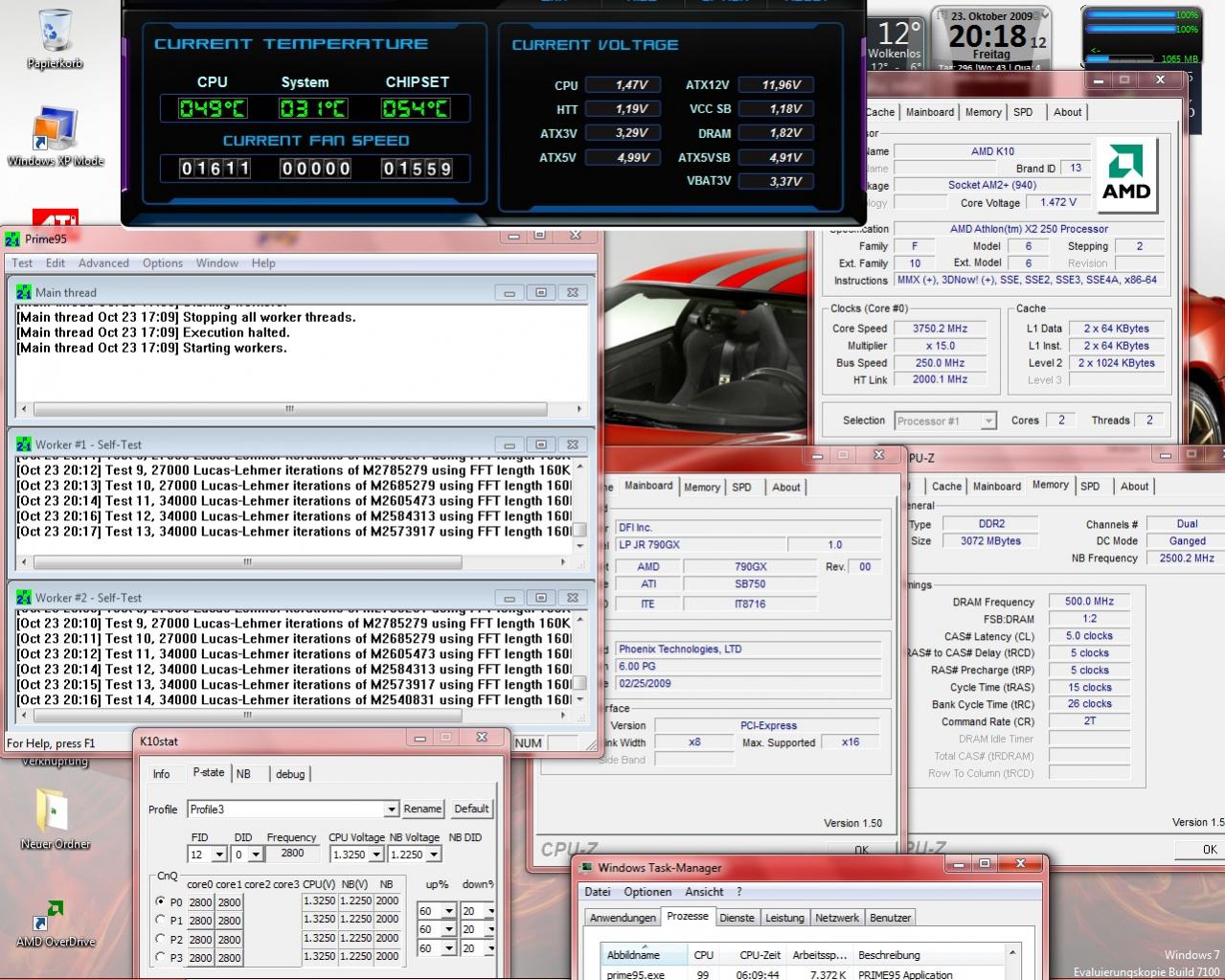Click the Worker #1 Self-Test window icon
Image resolution: width=1225 pixels, height=980 pixels.
pyautogui.click(x=23, y=444)
